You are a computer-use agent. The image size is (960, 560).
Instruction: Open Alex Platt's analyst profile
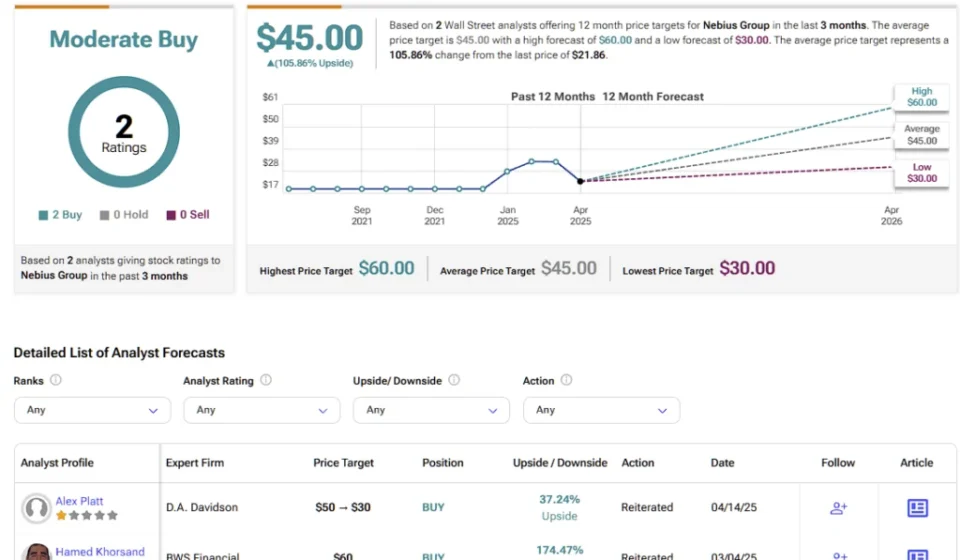tap(80, 501)
